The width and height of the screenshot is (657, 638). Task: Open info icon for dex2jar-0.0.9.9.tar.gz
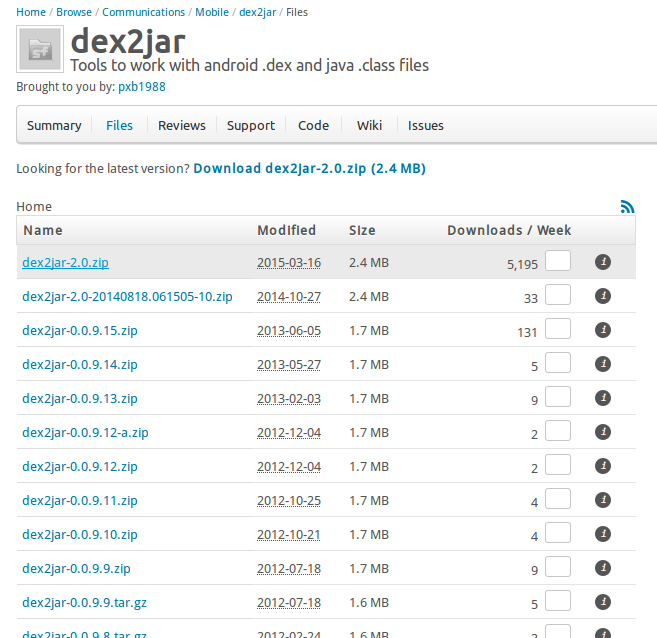coord(603,602)
